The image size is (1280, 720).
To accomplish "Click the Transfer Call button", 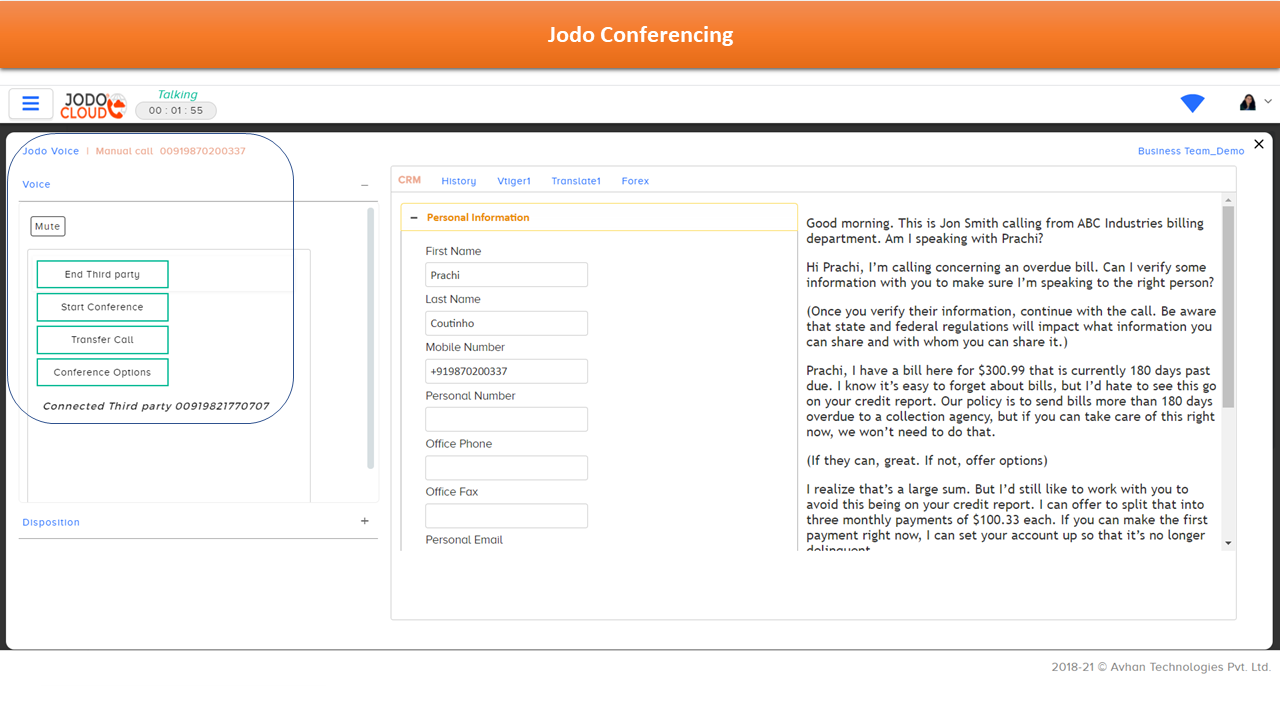I will 102,340.
